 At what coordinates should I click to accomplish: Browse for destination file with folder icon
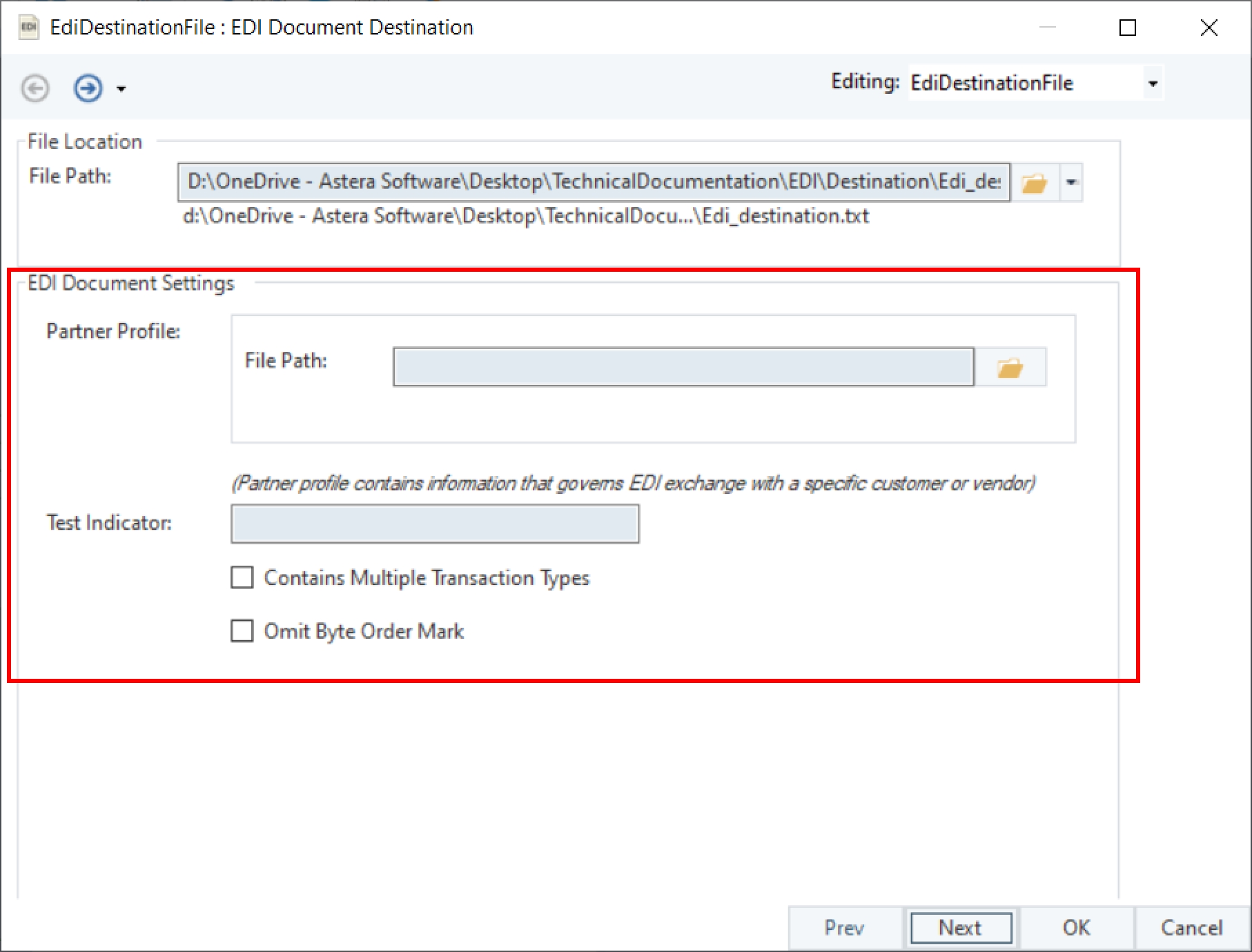tap(1034, 182)
